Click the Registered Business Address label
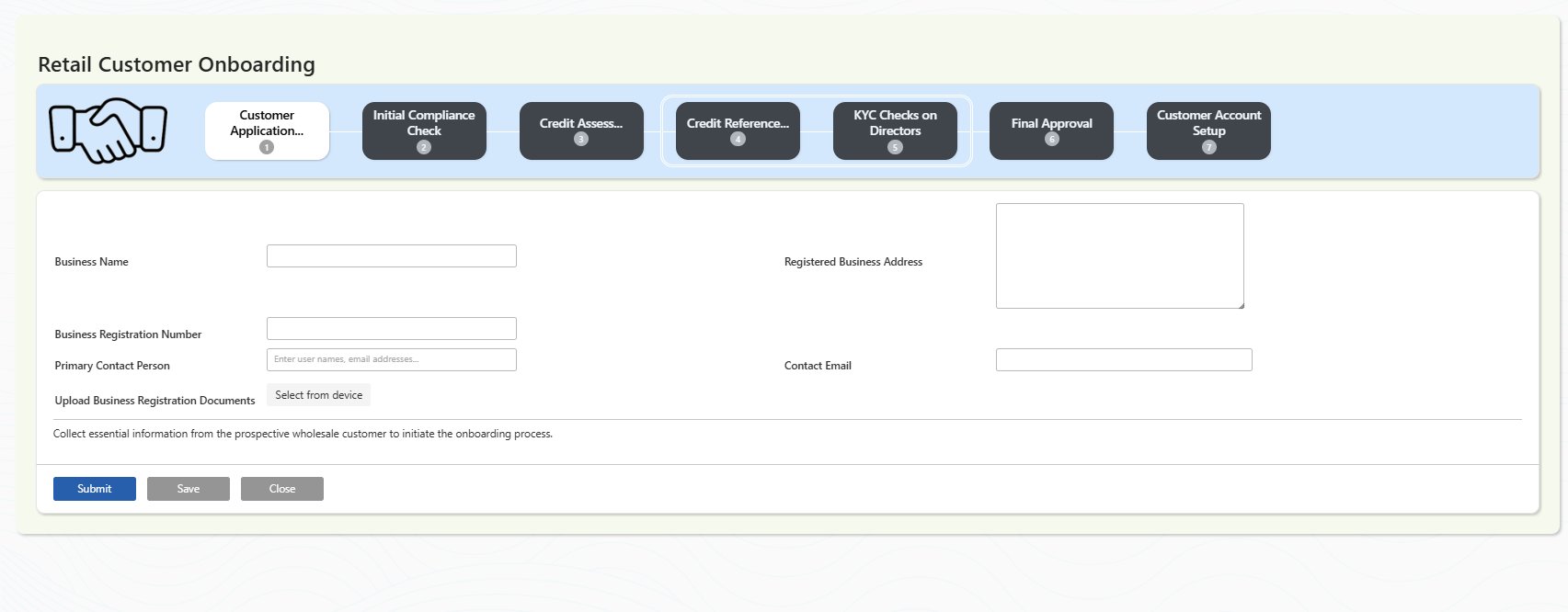This screenshot has width=1568, height=612. coord(853,262)
